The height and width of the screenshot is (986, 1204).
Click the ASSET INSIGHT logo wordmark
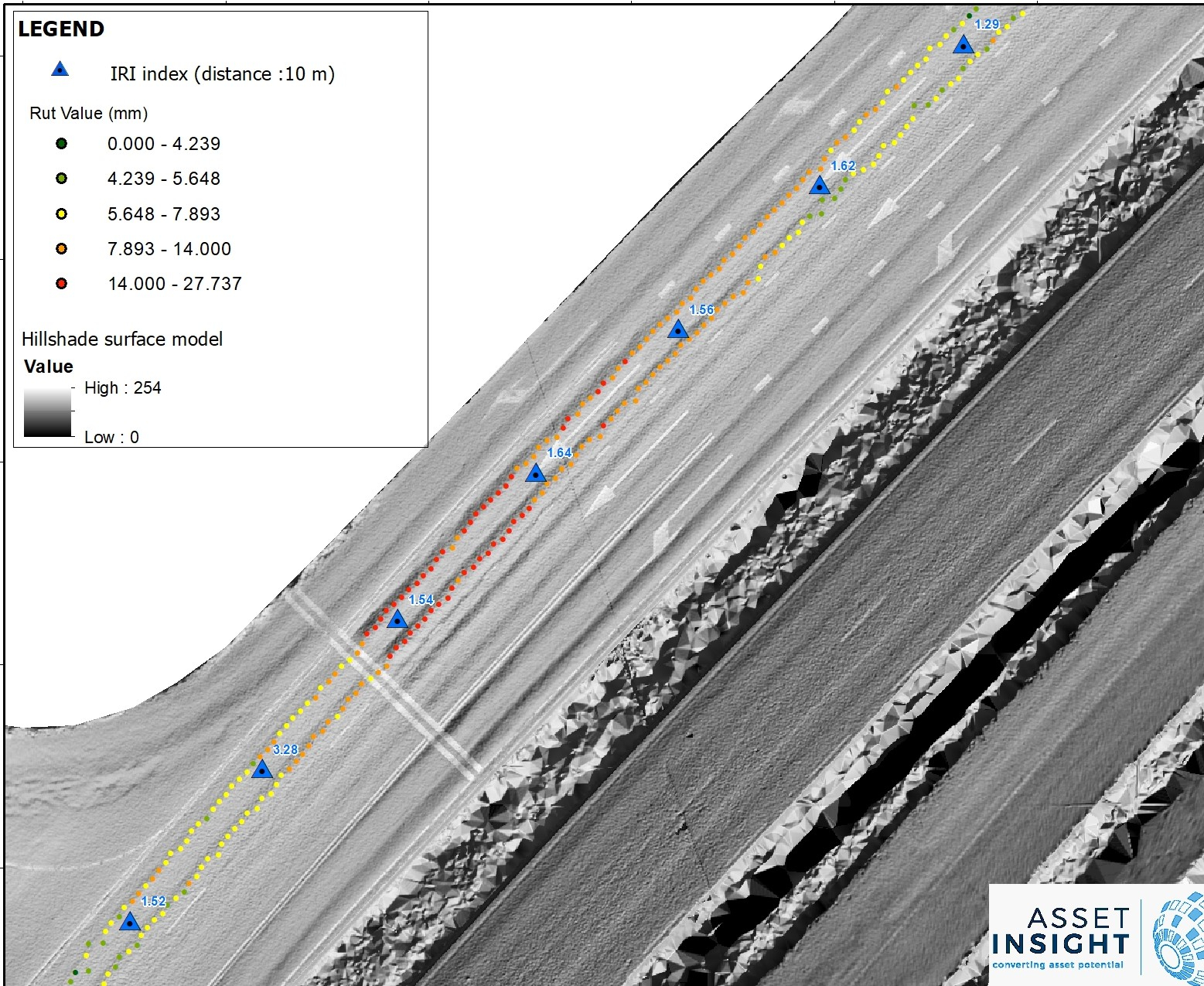click(x=1061, y=932)
